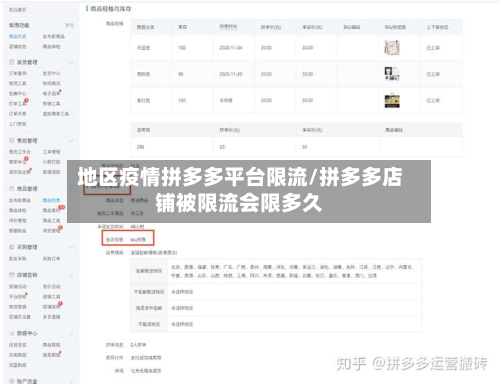
Task: Open SKU thumbnail in the third row
Action: coord(392,101)
